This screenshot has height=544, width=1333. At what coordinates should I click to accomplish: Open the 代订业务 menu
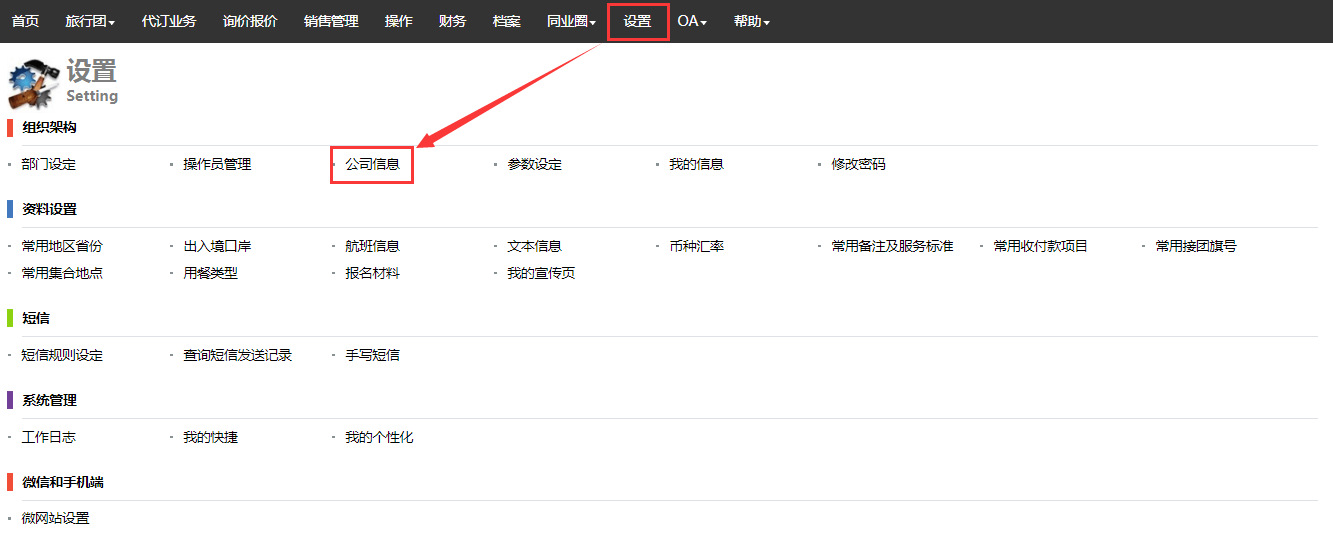click(x=169, y=21)
